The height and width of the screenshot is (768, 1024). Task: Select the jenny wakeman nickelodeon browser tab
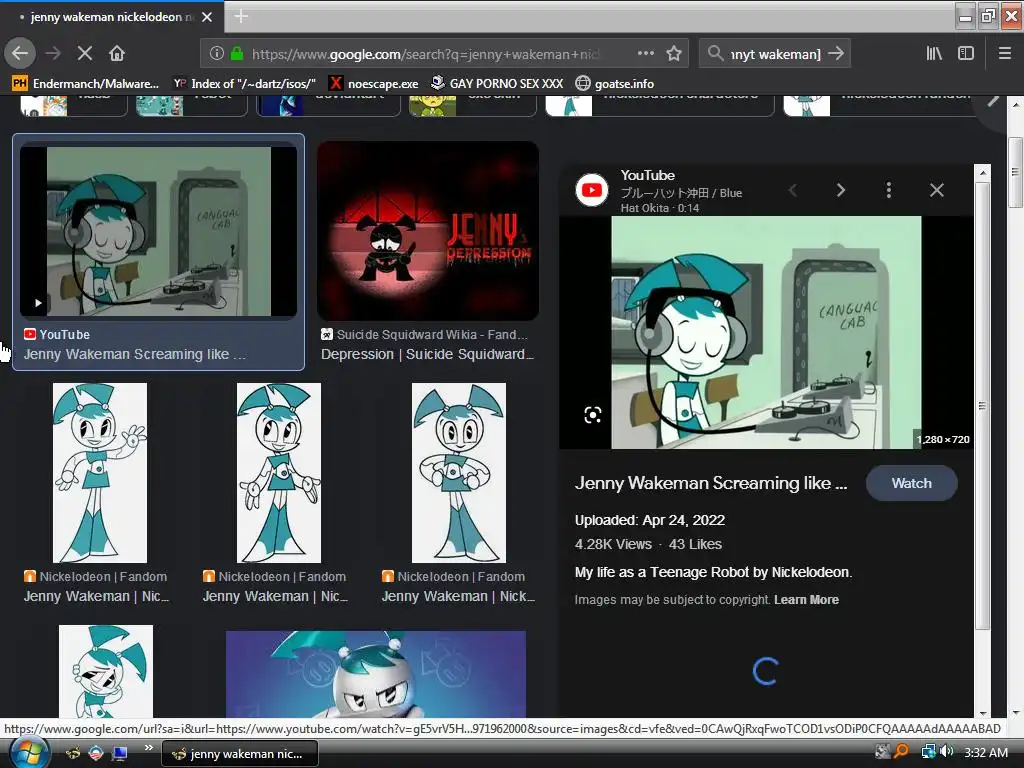click(112, 17)
